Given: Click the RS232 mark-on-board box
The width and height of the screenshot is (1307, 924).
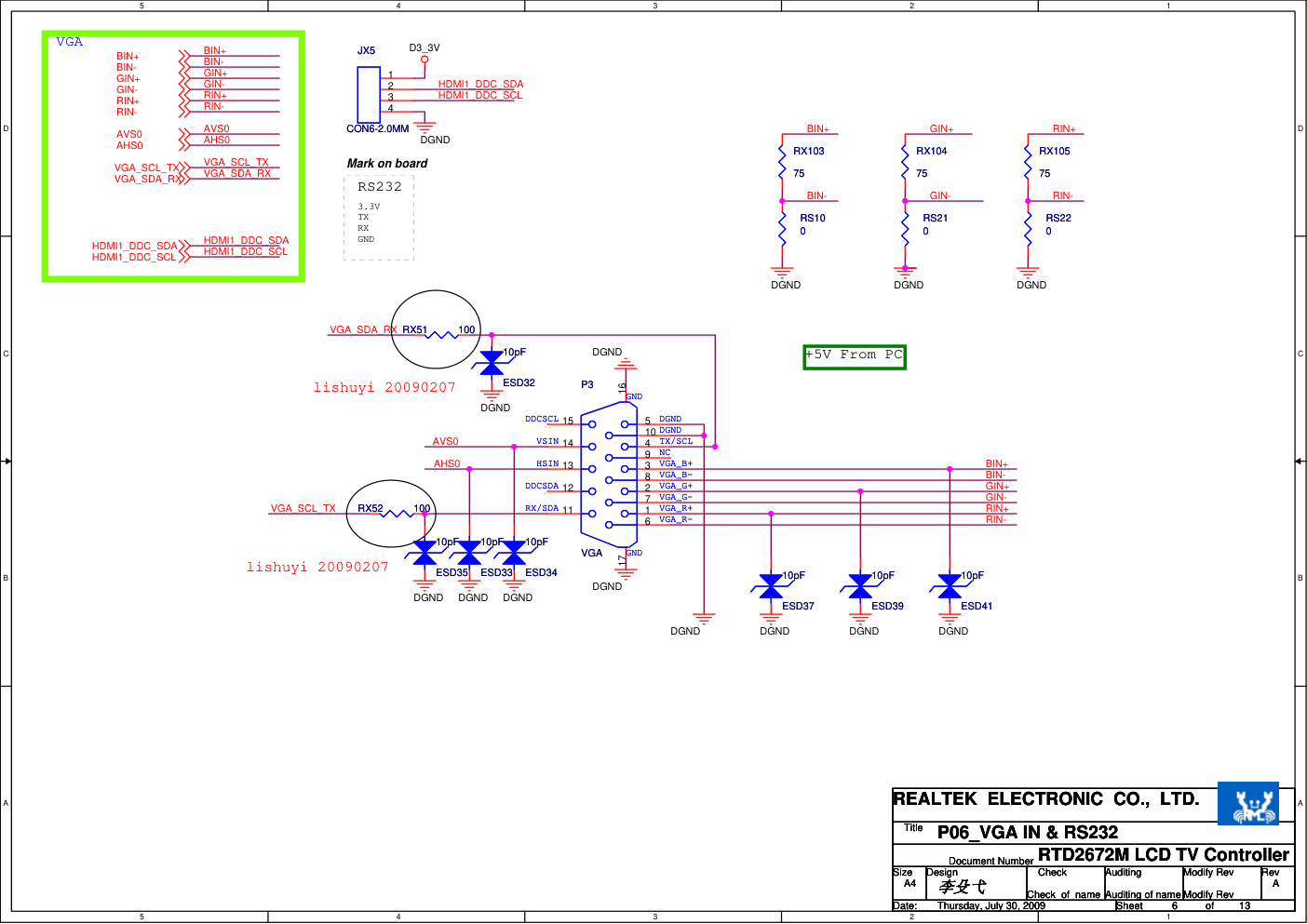Looking at the screenshot, I should click(379, 218).
